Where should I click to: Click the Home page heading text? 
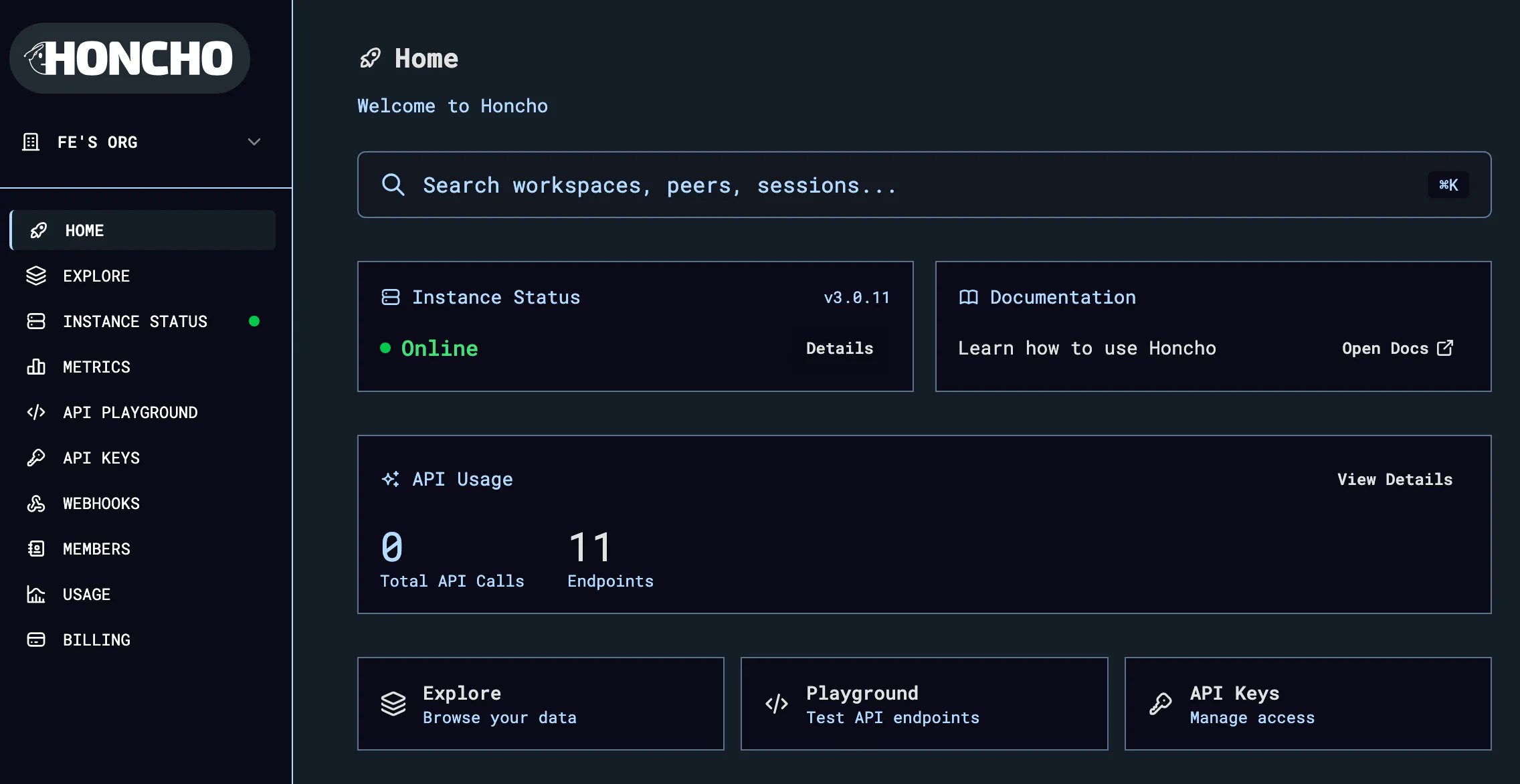point(426,59)
